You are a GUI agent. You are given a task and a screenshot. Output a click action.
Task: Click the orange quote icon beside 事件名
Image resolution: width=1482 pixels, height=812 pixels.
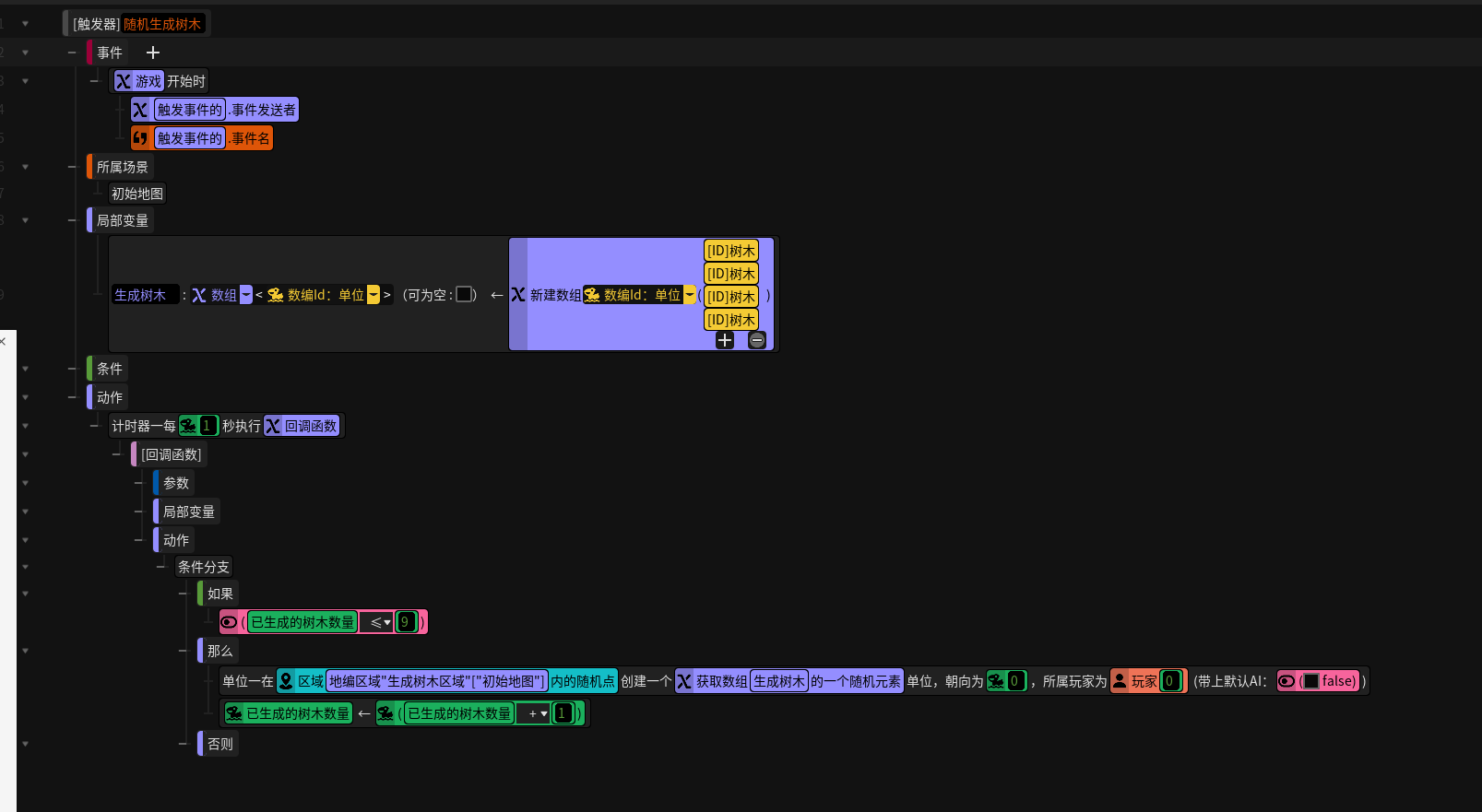140,138
